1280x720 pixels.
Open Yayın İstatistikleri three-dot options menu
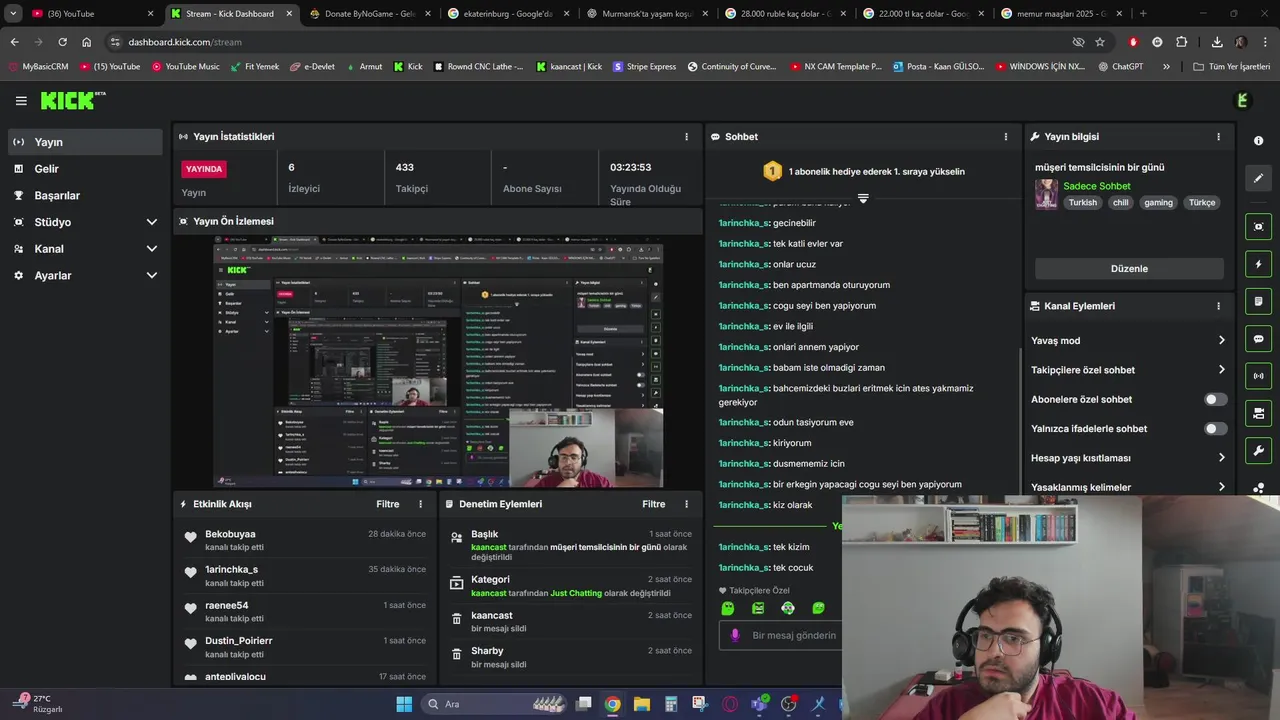click(686, 136)
